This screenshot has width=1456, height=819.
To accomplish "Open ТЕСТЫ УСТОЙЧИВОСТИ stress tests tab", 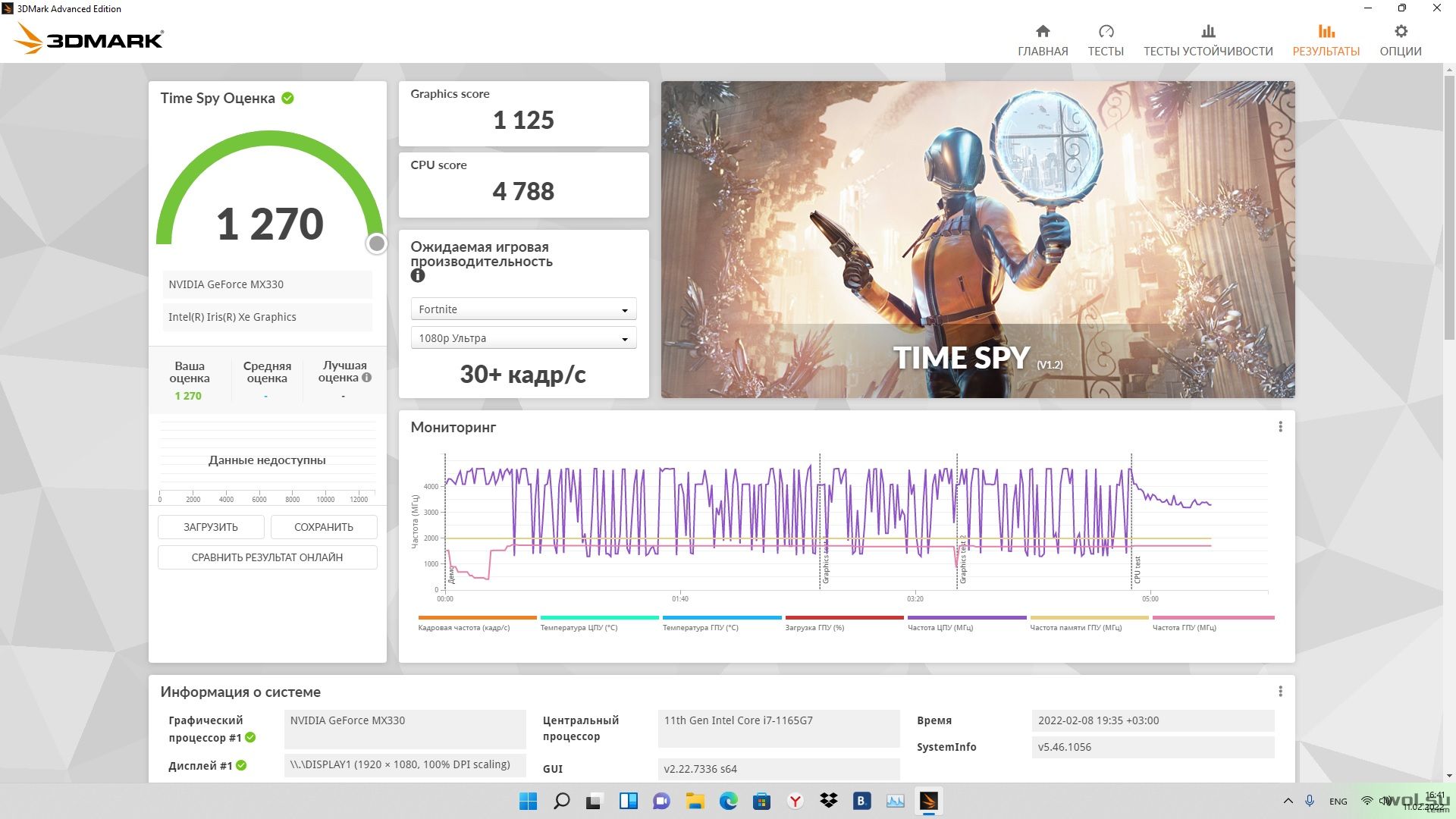I will coord(1208,40).
